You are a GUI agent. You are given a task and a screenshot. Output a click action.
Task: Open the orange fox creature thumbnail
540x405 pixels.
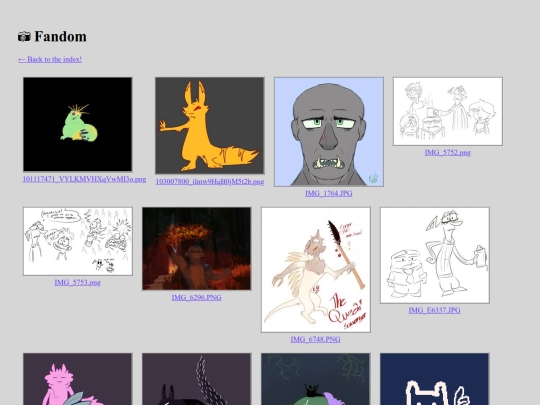pos(210,125)
